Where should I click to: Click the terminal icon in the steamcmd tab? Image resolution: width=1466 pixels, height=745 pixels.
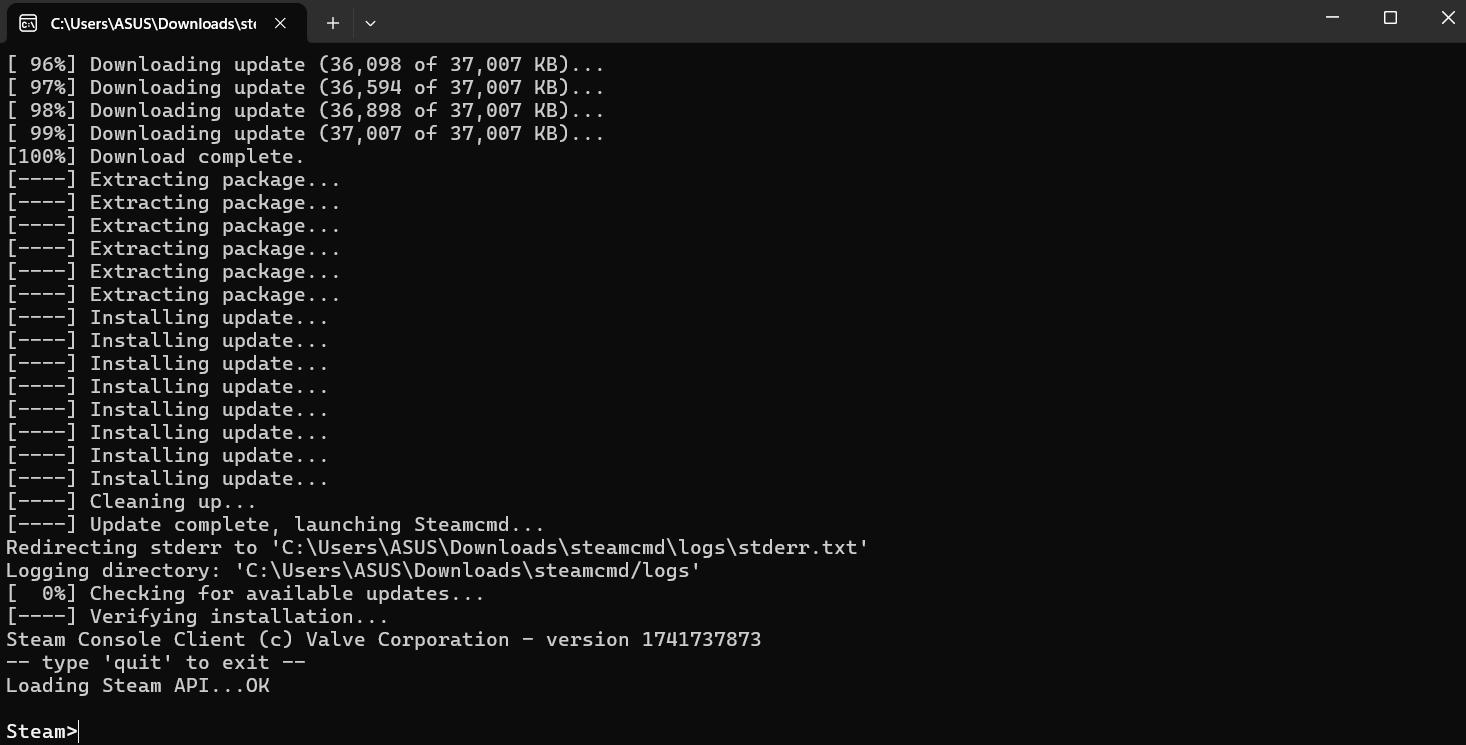[x=28, y=23]
